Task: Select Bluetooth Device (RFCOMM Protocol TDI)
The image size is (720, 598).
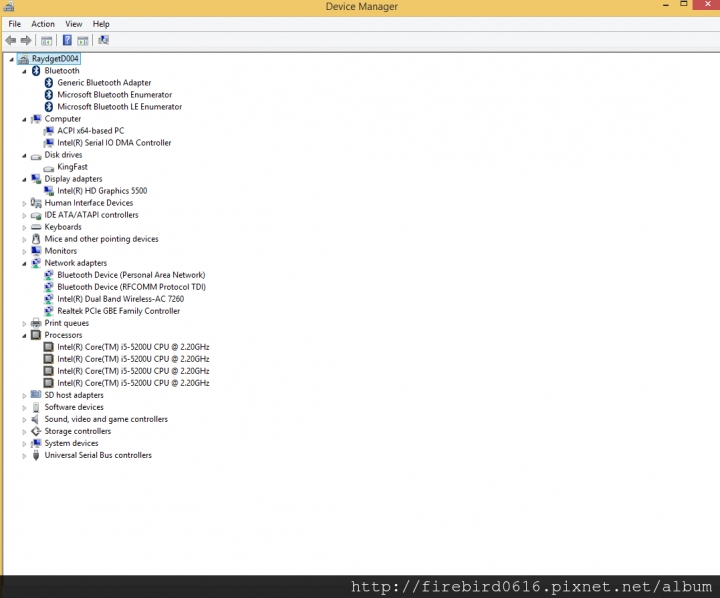Action: click(131, 287)
